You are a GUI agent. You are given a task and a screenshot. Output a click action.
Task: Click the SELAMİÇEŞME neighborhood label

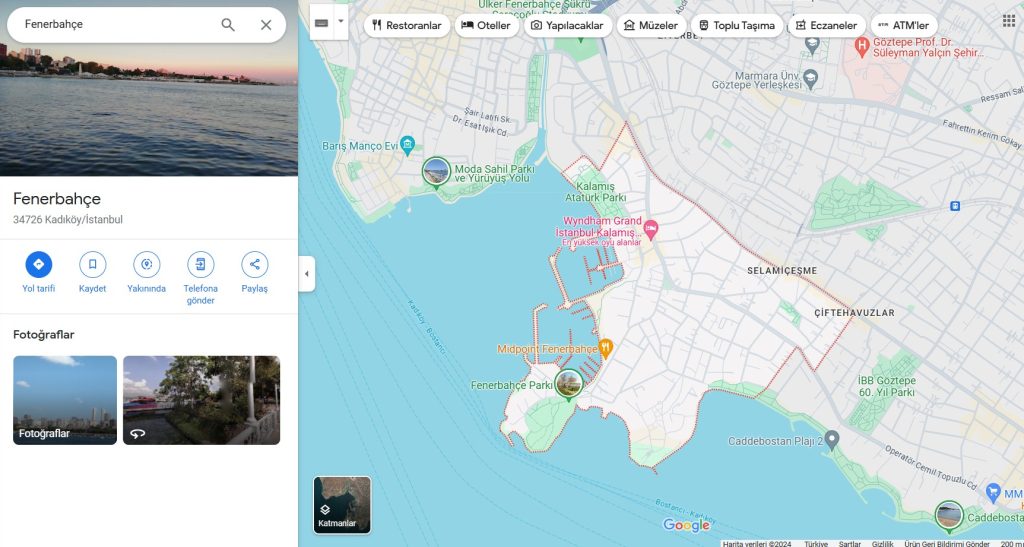pyautogui.click(x=782, y=270)
